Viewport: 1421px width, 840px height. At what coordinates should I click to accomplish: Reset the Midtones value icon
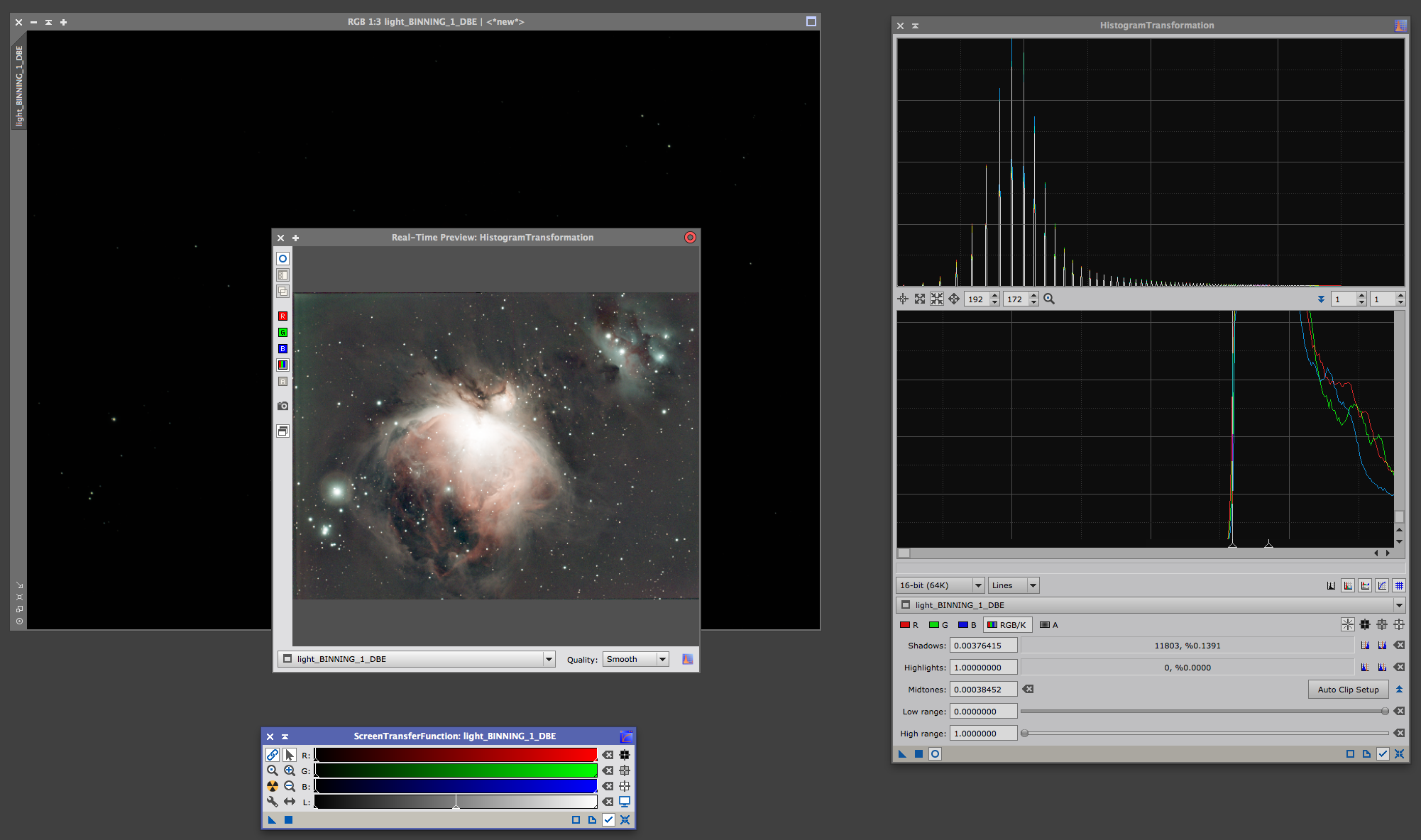coord(1028,689)
